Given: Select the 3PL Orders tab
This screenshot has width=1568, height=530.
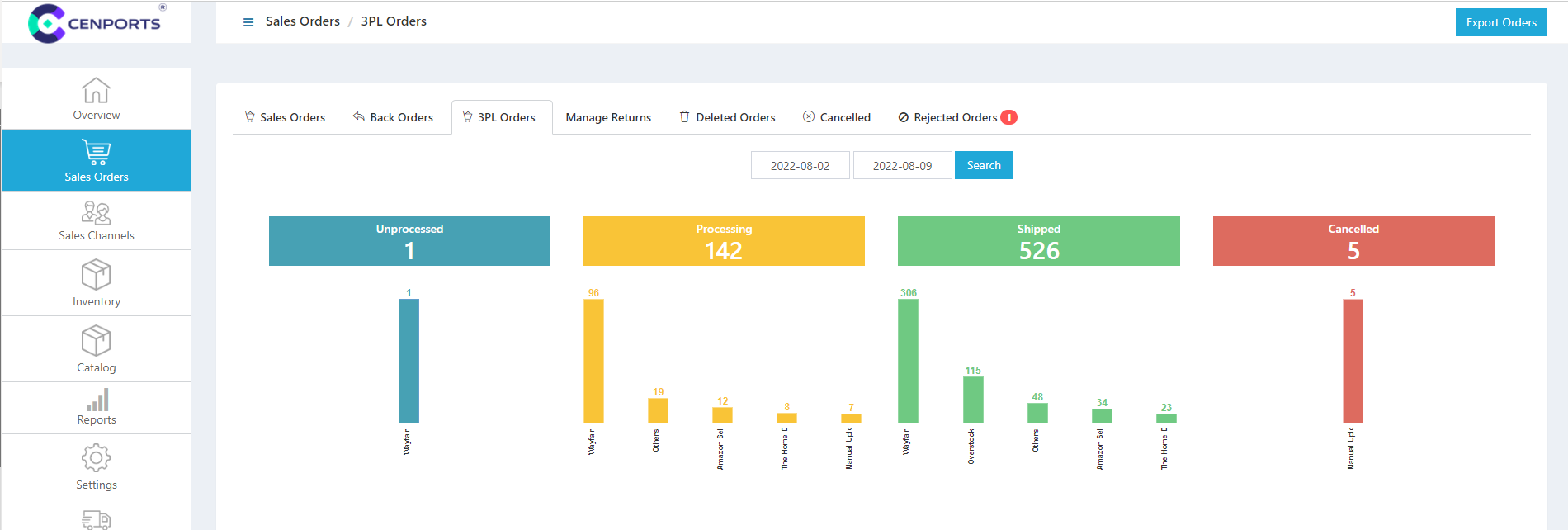Looking at the screenshot, I should pos(502,117).
